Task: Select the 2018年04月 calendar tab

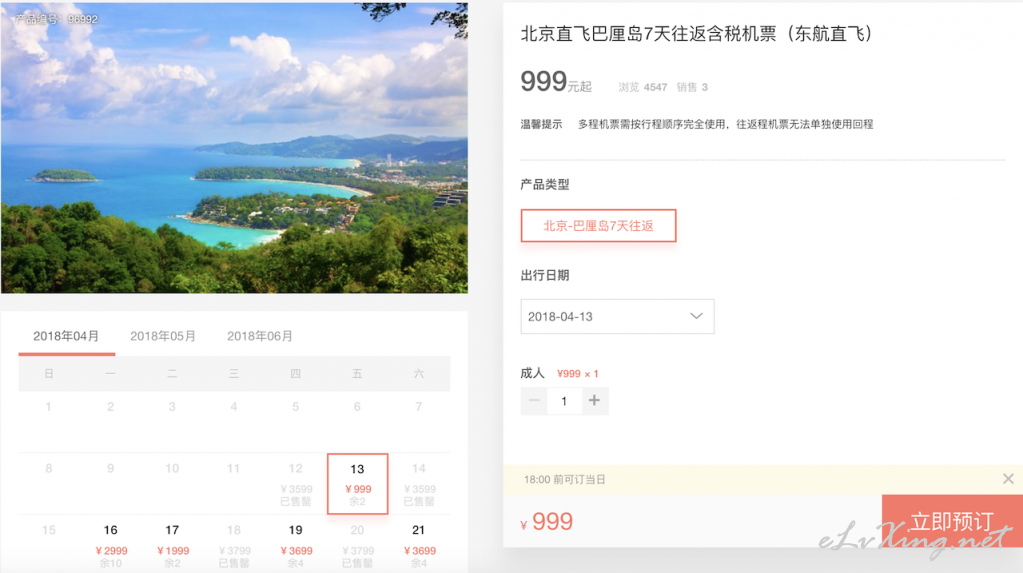Action: [x=67, y=336]
